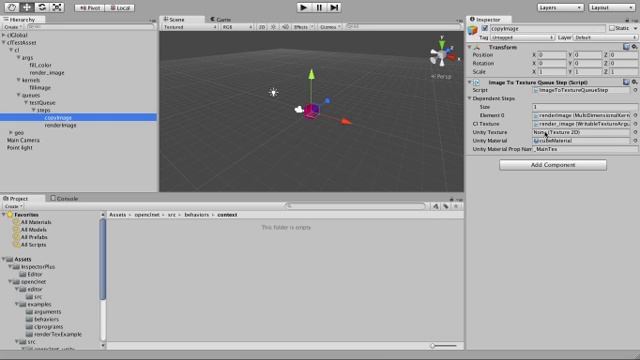Select the Rotate tool in toolbar
This screenshot has width=640, height=360.
42,7
